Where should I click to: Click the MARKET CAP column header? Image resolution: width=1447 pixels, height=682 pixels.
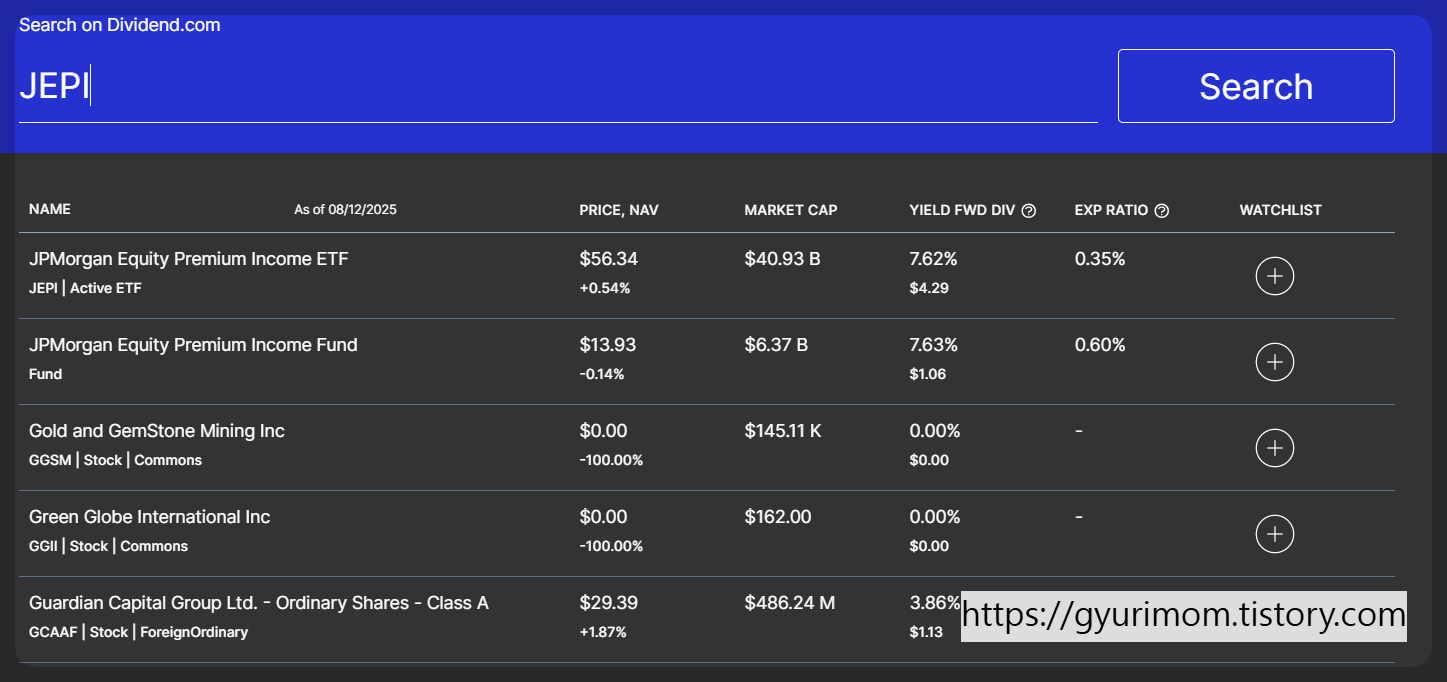(x=791, y=210)
